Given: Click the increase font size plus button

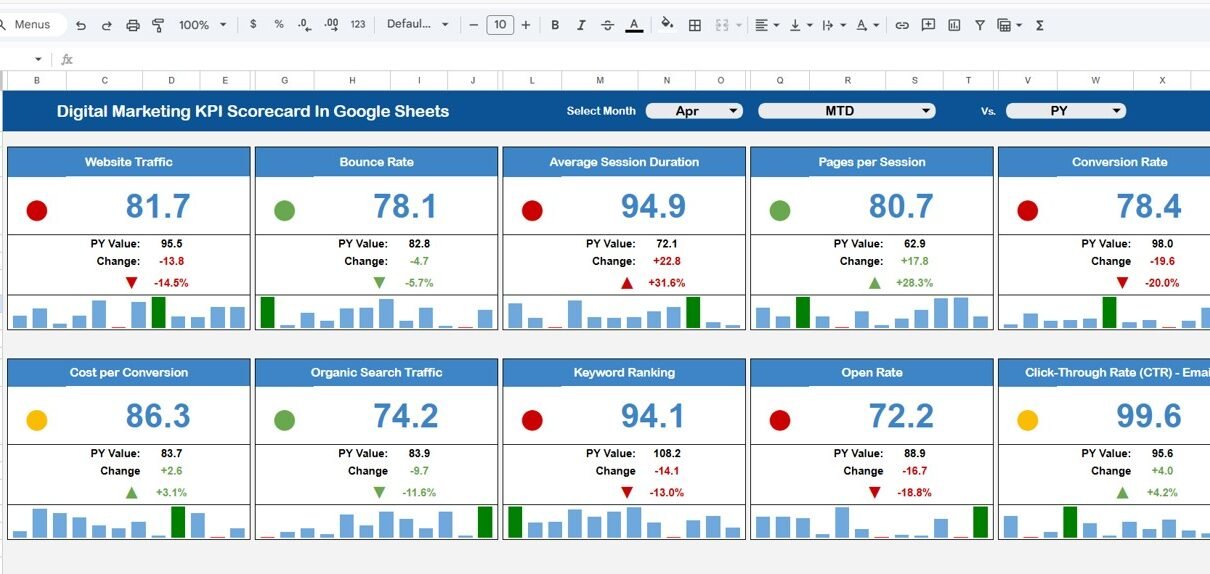Looking at the screenshot, I should coord(526,25).
